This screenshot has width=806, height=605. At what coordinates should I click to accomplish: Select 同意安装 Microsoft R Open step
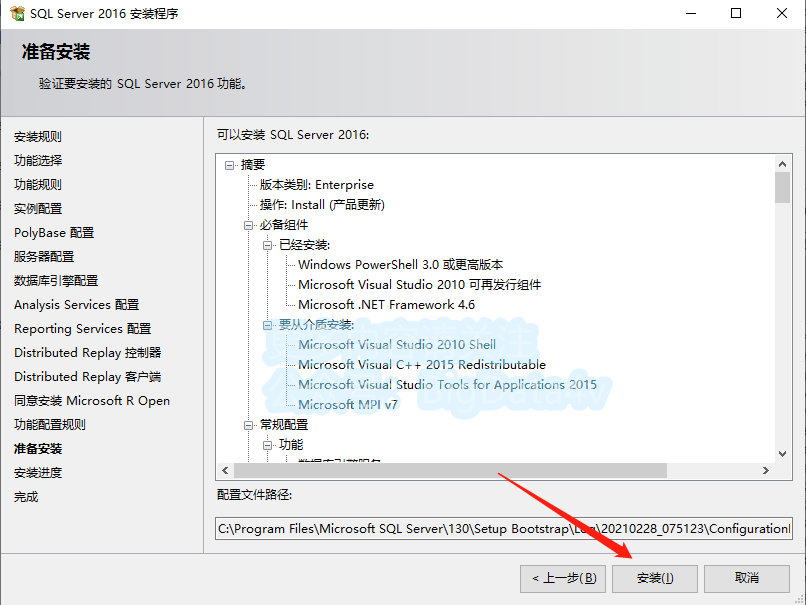coord(92,400)
